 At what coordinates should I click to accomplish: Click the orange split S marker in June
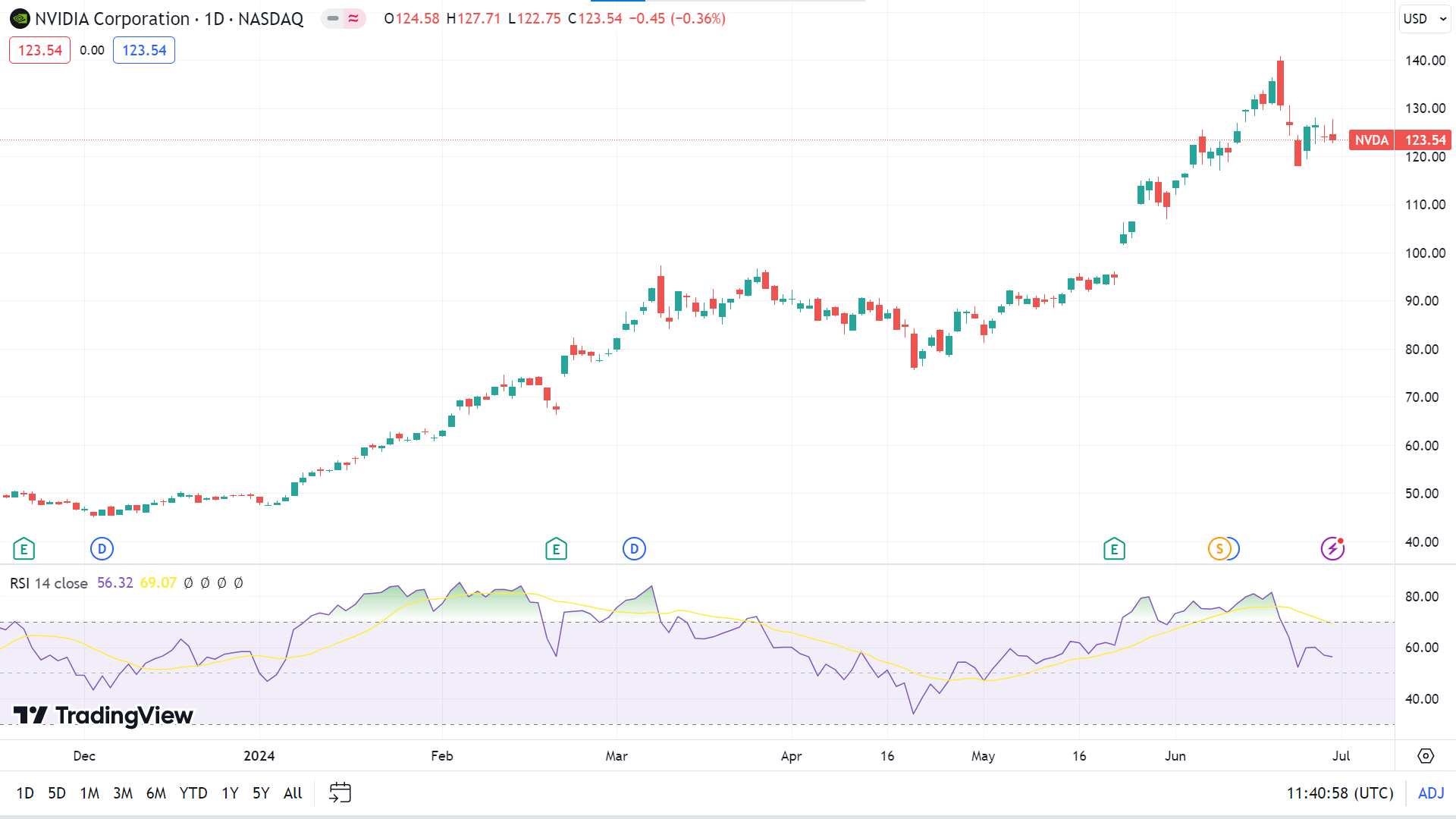click(x=1219, y=548)
